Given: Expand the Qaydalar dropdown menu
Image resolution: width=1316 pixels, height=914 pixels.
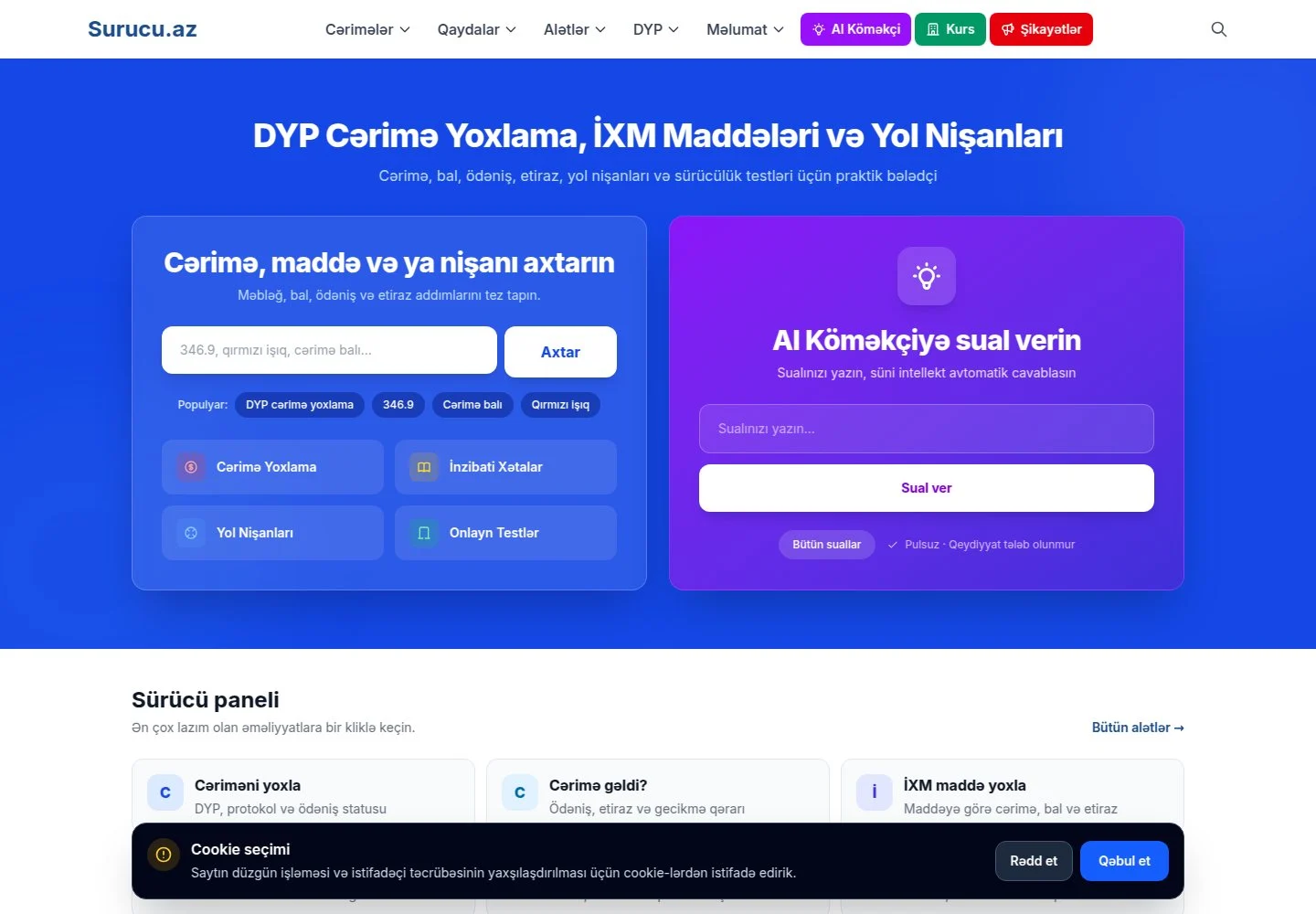Looking at the screenshot, I should tap(477, 29).
